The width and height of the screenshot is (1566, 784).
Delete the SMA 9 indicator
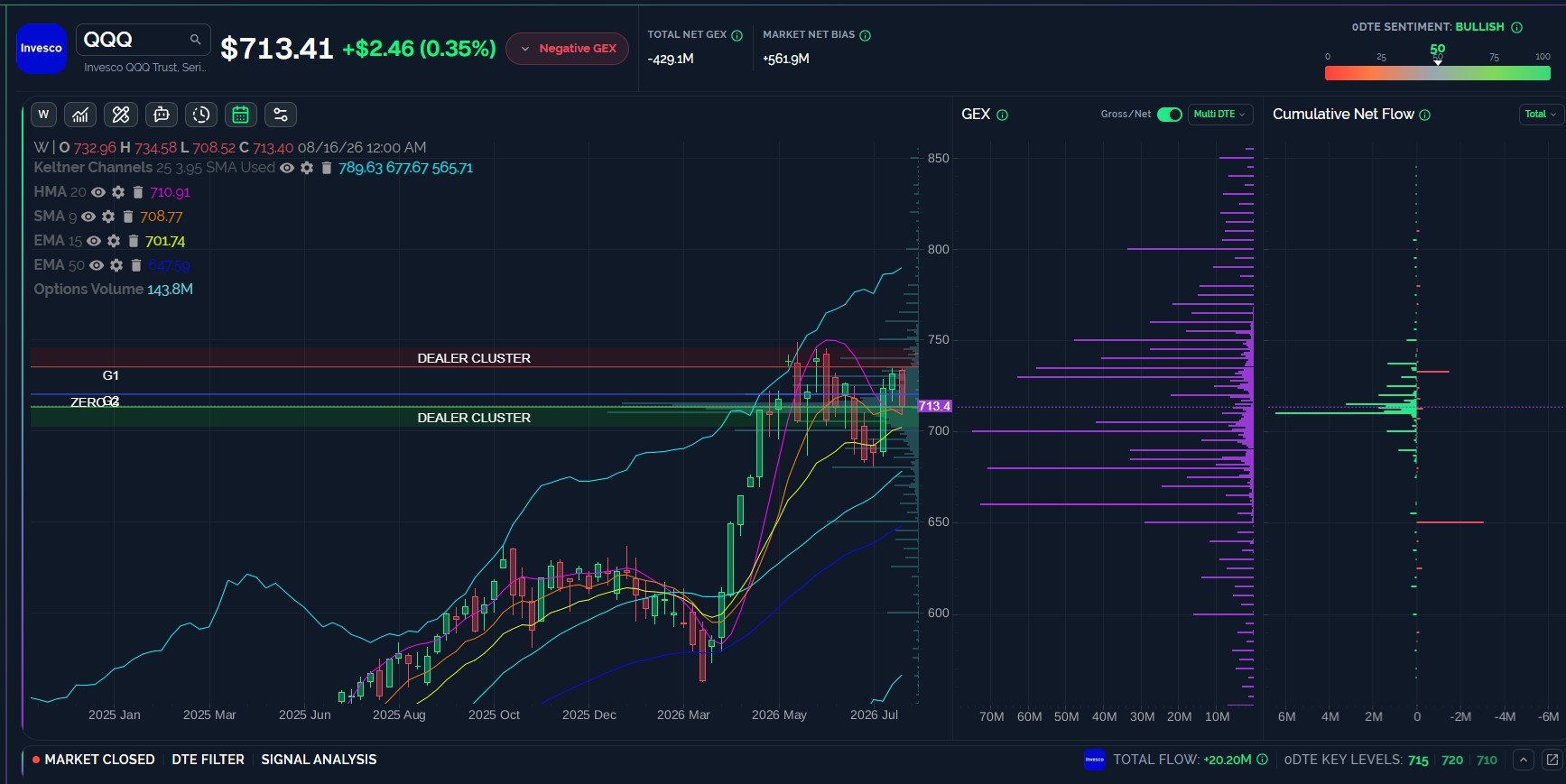[x=128, y=217]
